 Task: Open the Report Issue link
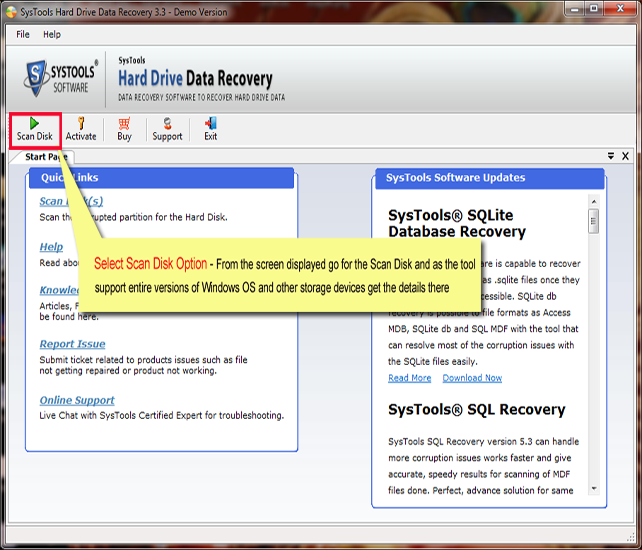(x=72, y=344)
